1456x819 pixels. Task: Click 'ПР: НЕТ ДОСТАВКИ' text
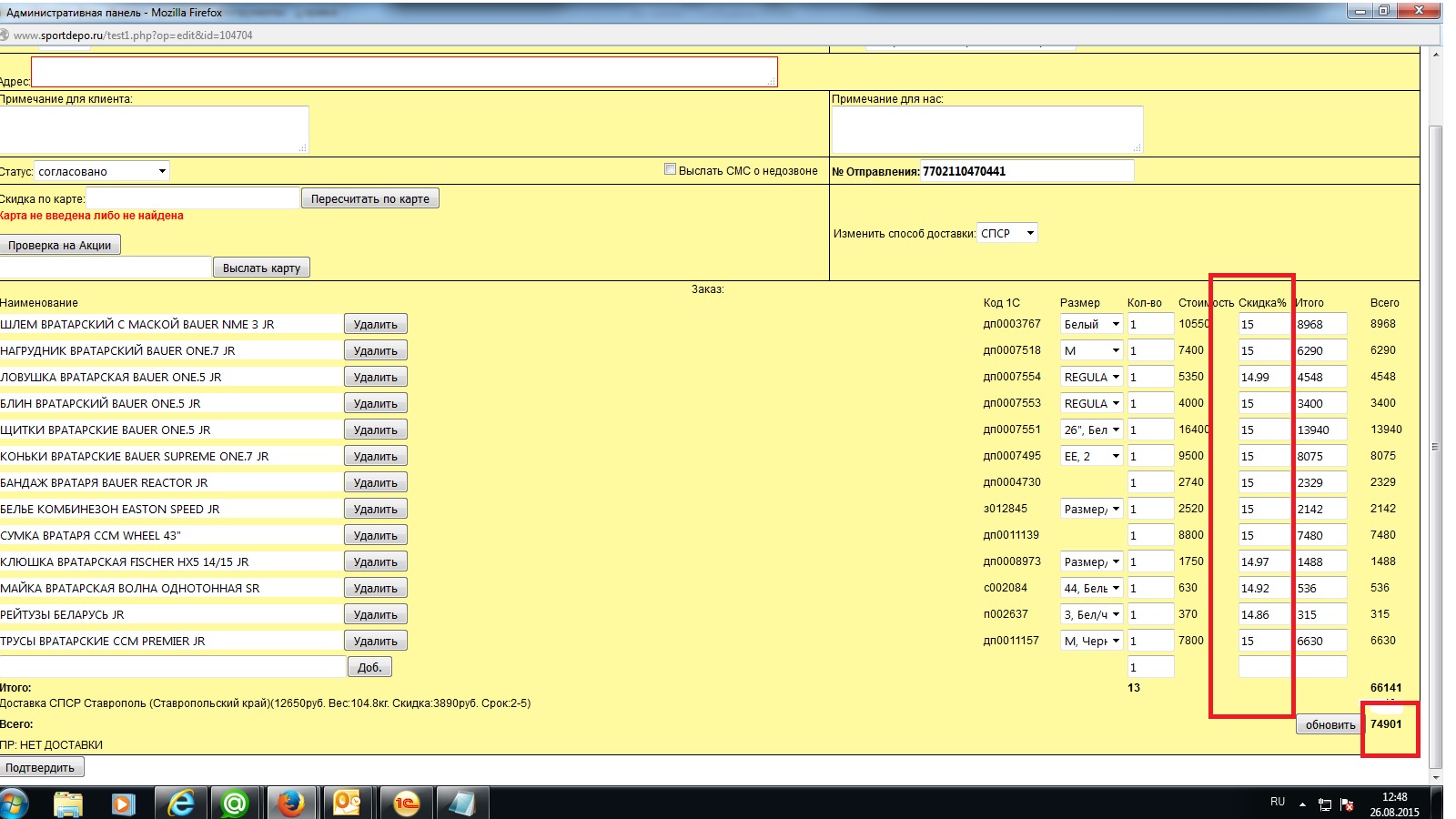(x=51, y=744)
